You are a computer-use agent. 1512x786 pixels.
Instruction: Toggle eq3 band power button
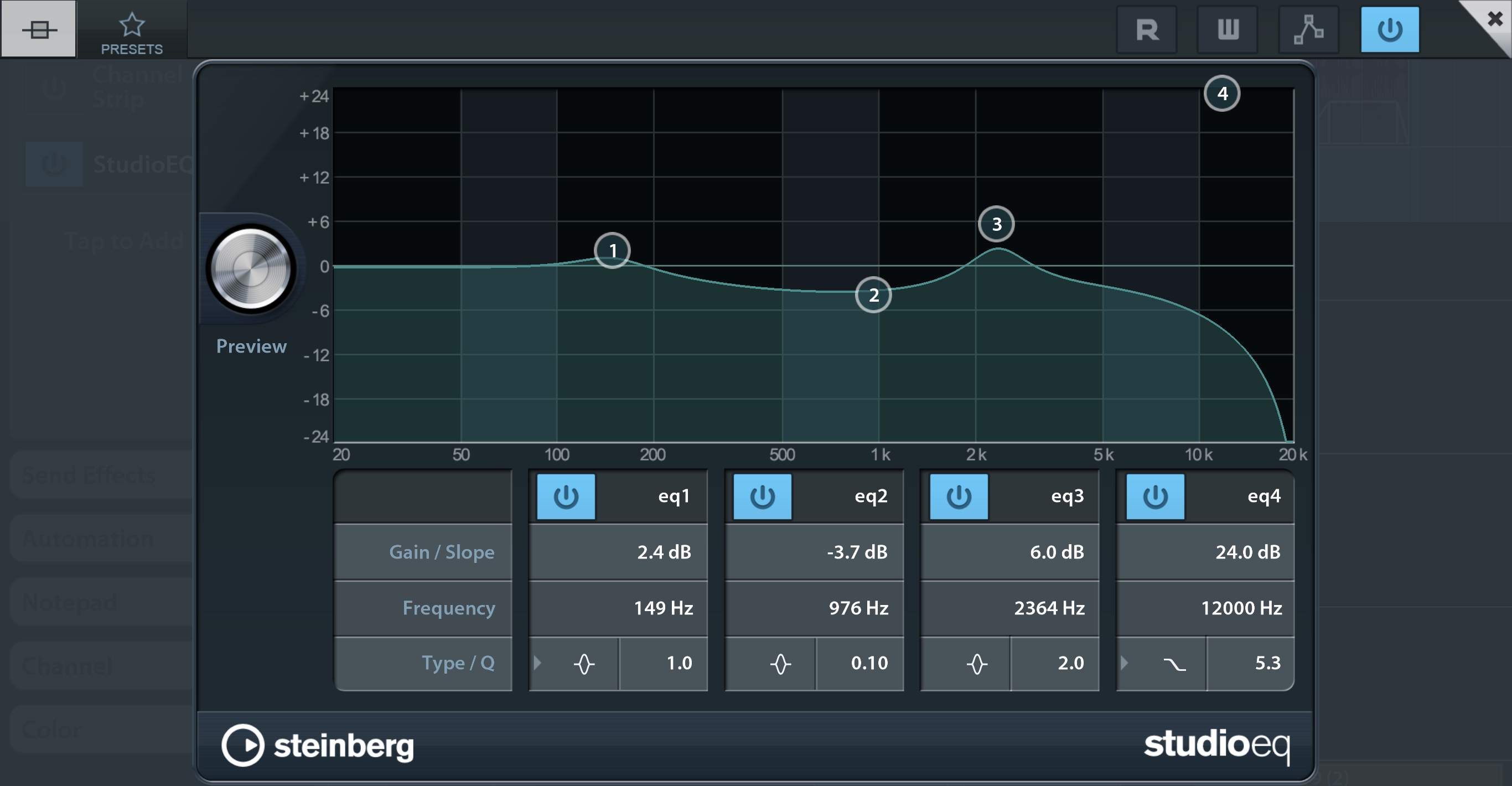(x=959, y=497)
